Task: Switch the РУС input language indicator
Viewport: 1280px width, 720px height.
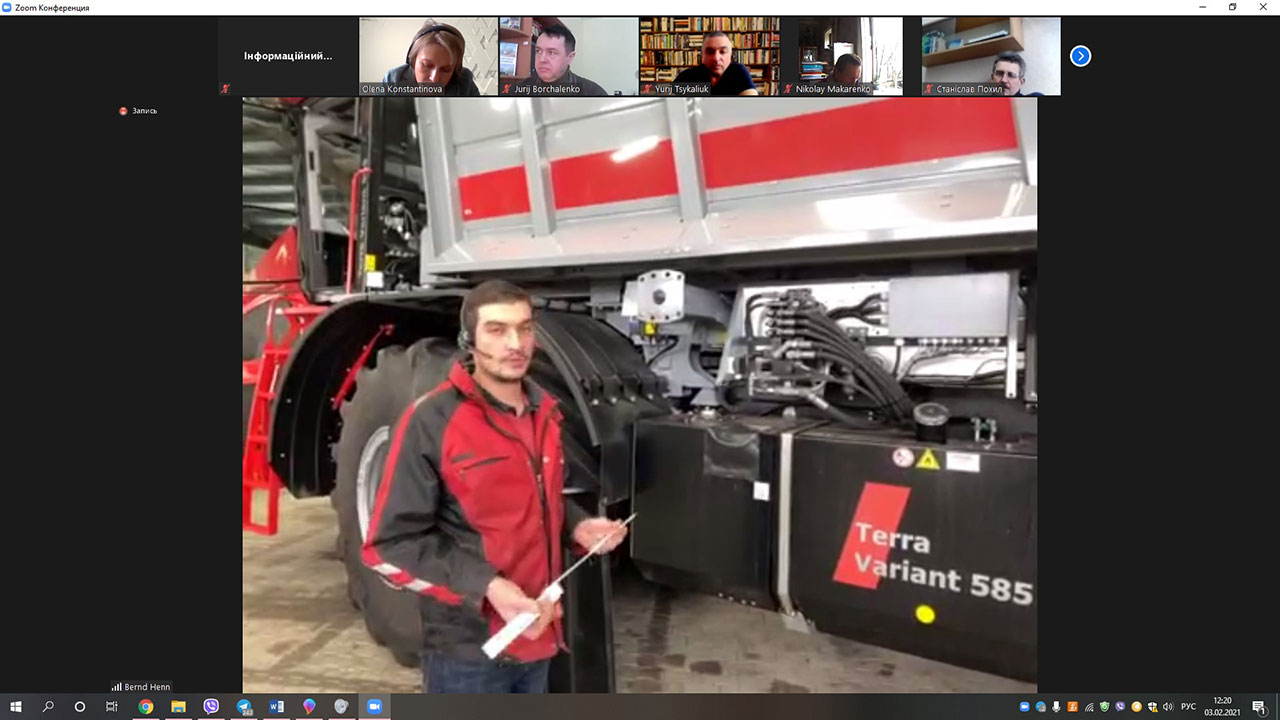Action: coord(1188,707)
